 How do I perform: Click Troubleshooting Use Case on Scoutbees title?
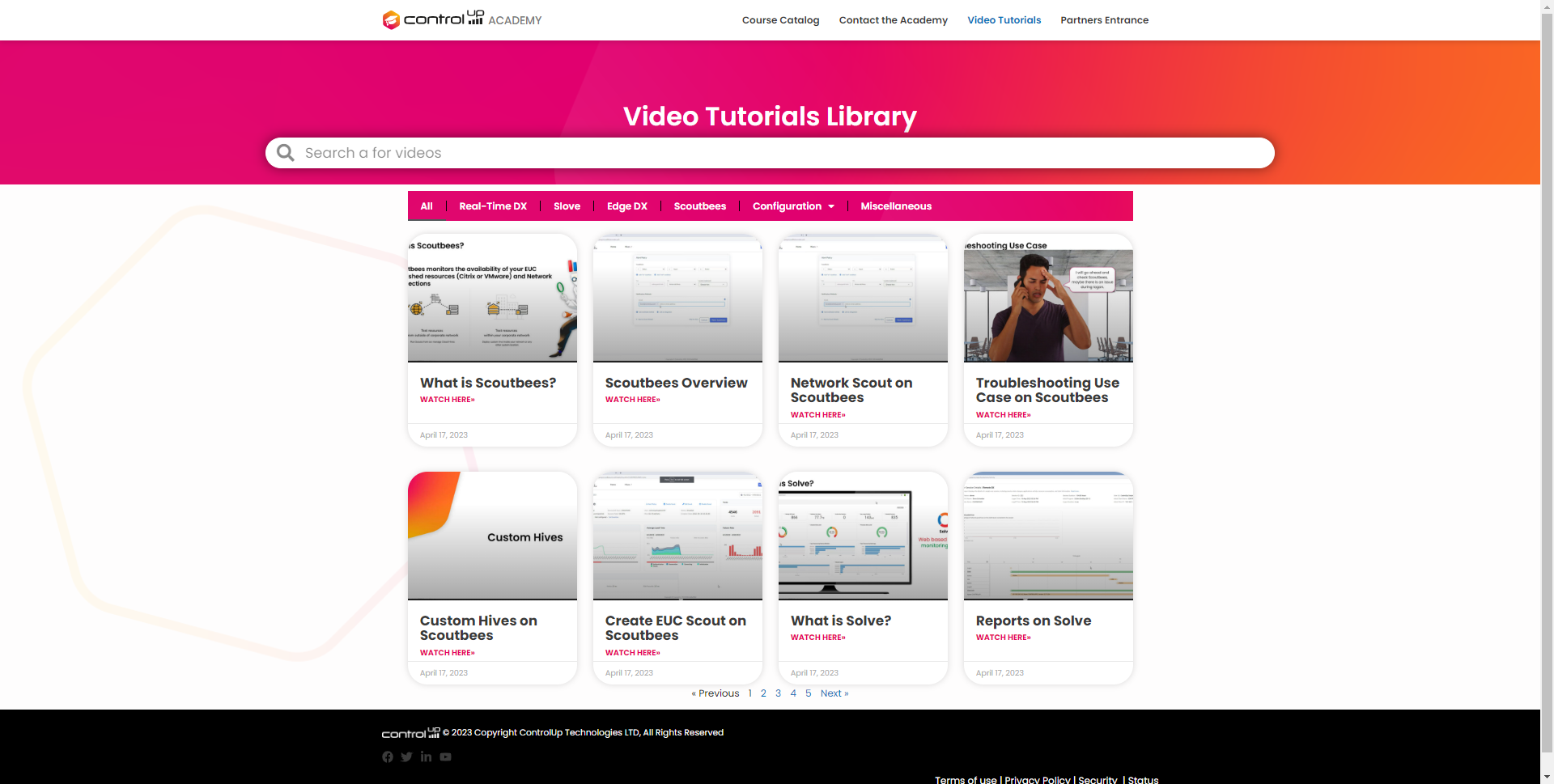coord(1047,390)
